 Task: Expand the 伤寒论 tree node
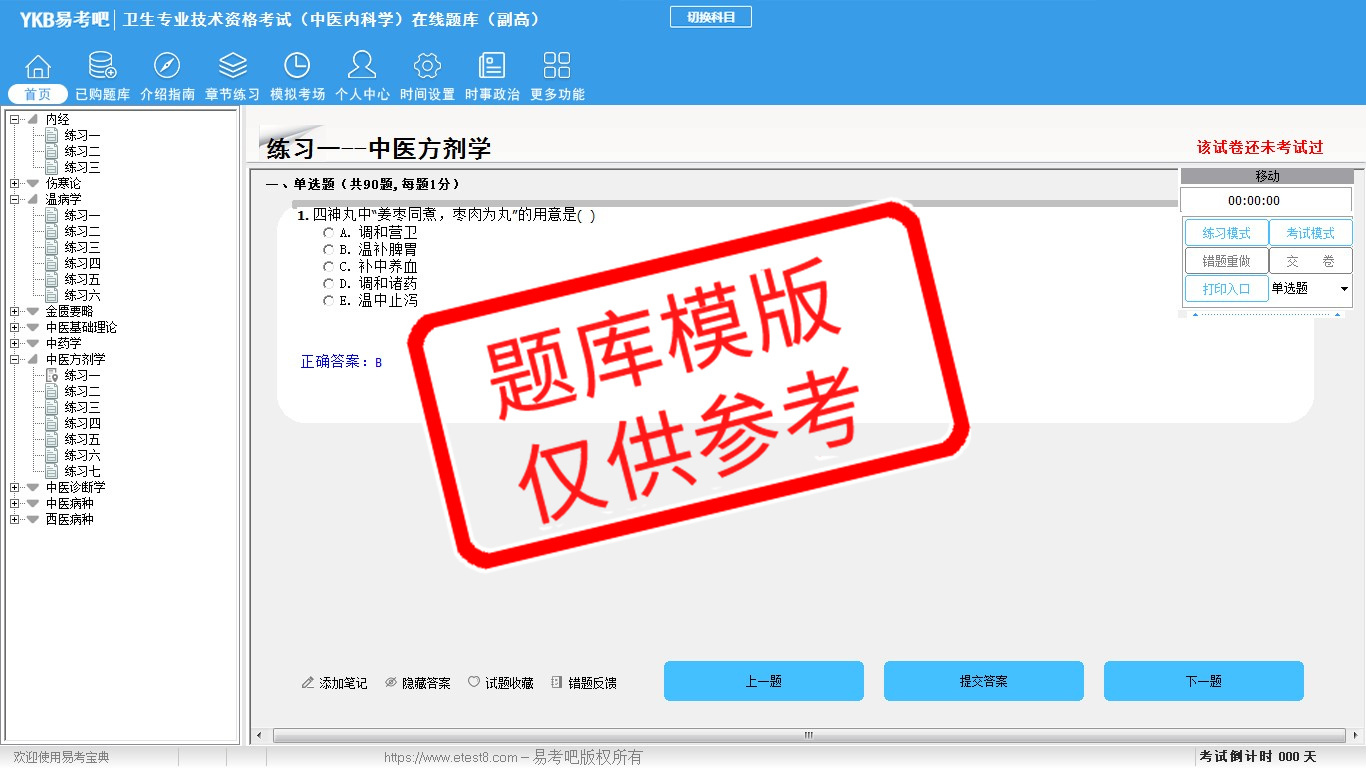coord(15,183)
